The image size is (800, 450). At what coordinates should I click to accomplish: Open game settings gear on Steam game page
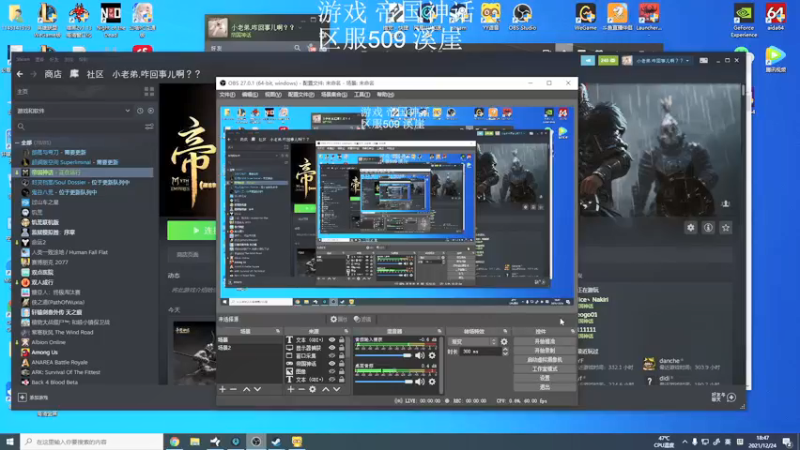691,228
